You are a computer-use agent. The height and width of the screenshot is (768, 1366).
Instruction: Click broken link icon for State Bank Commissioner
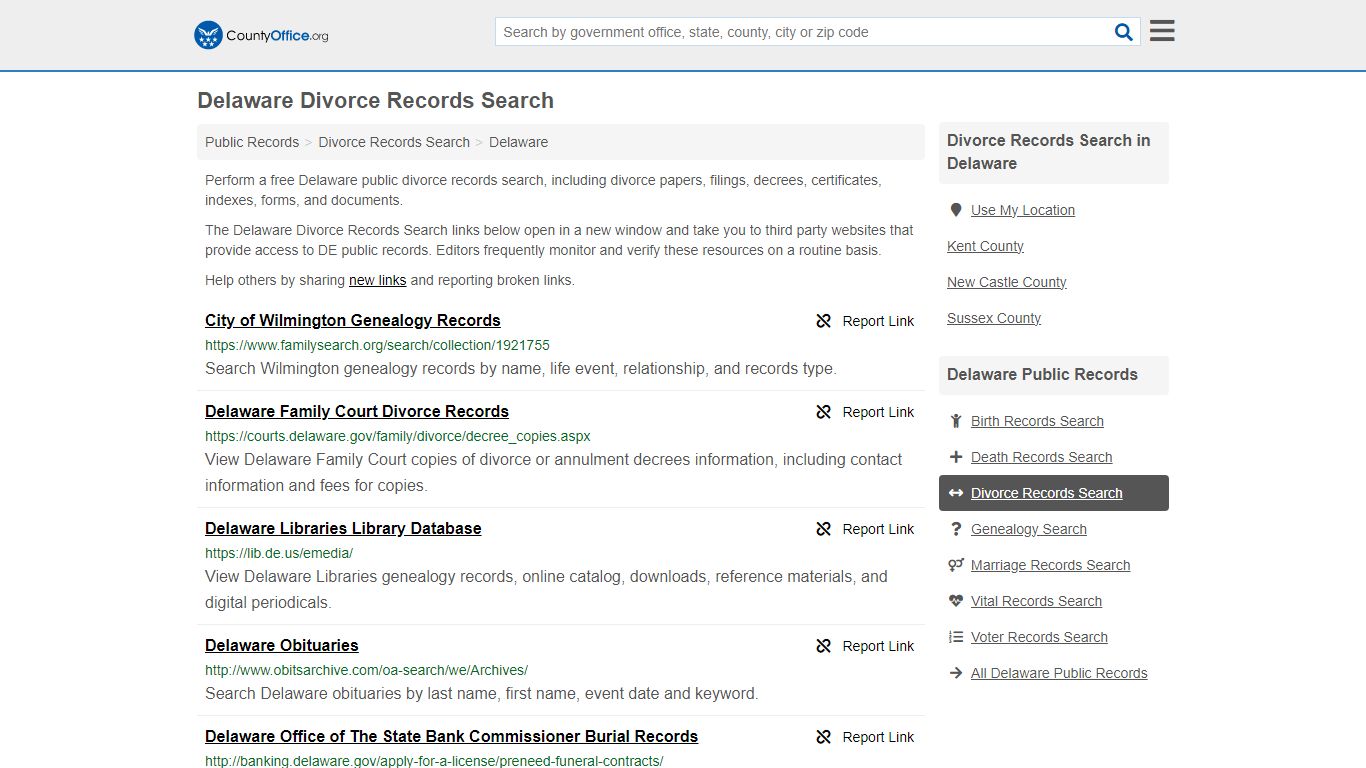pyautogui.click(x=824, y=737)
